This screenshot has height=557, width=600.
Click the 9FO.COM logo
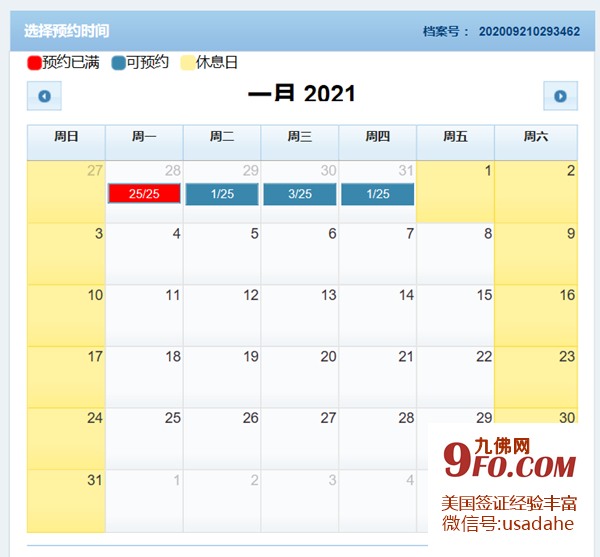pos(511,464)
